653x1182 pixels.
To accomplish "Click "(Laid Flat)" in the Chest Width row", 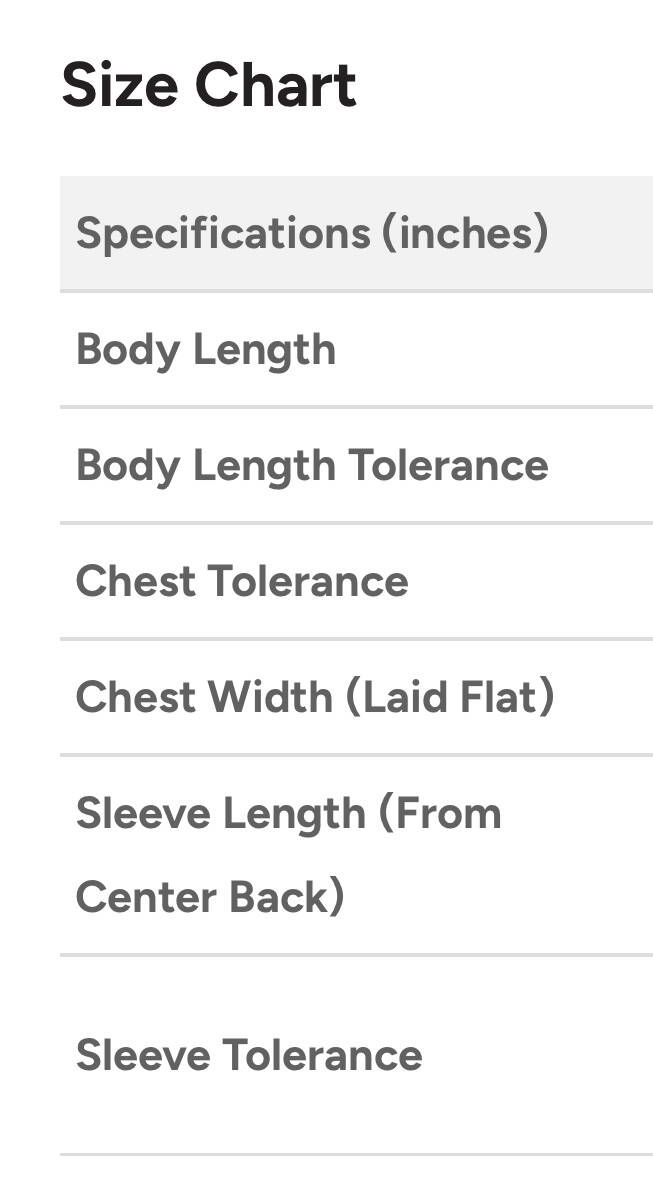I will click(449, 697).
